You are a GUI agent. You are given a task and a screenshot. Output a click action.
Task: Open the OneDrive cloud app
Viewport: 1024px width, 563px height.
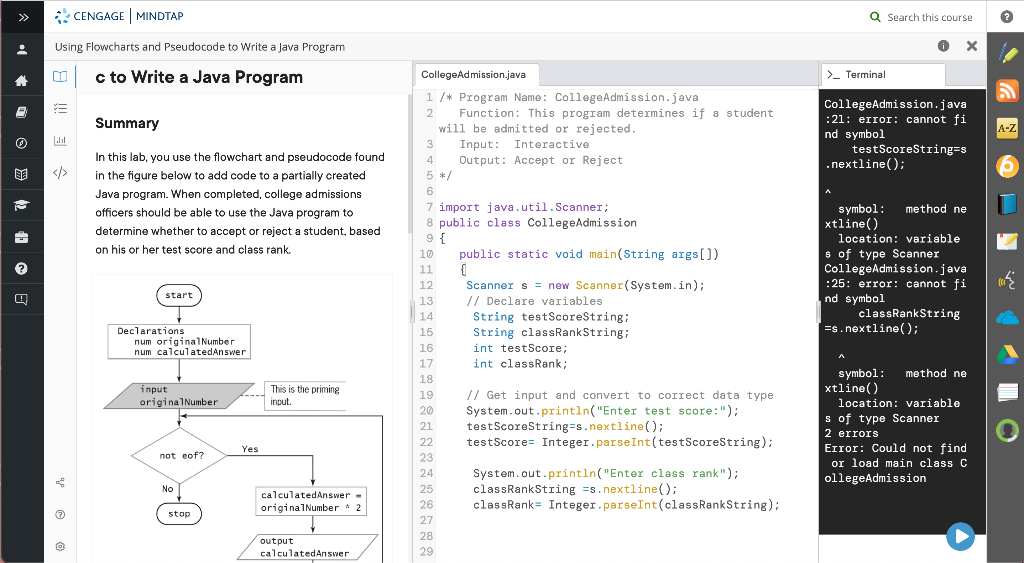coord(1007,318)
